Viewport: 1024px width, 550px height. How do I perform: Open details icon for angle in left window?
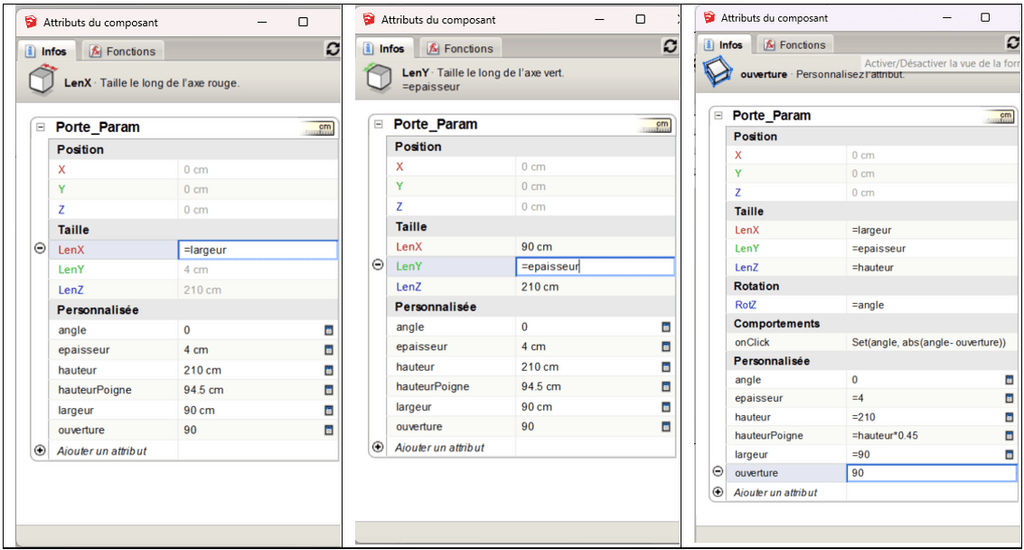[x=328, y=330]
